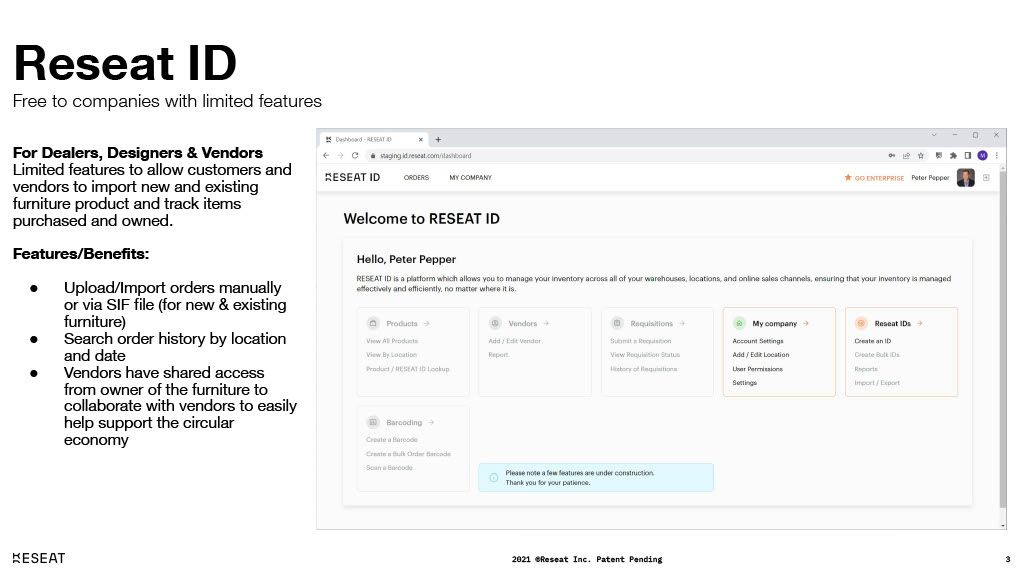This screenshot has width=1024, height=576.
Task: Click the info icon in the notice banner
Action: pos(494,477)
